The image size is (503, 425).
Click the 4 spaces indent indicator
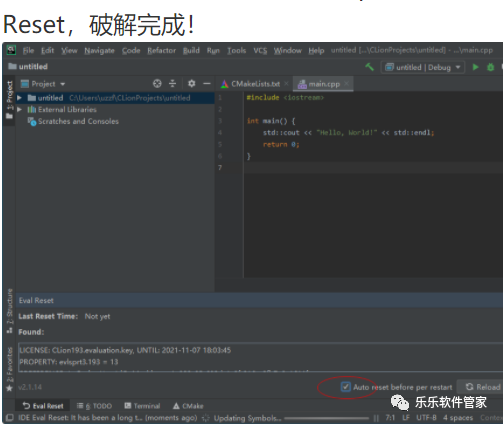(458, 418)
